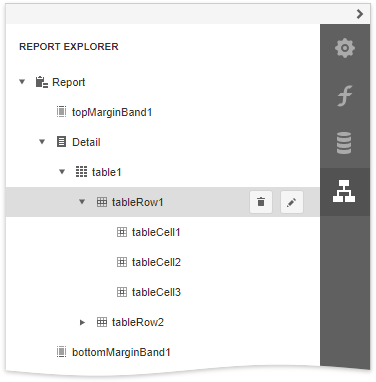Select tableCell3 in the tree
Image resolution: width=376 pixels, height=382 pixels.
tap(156, 292)
